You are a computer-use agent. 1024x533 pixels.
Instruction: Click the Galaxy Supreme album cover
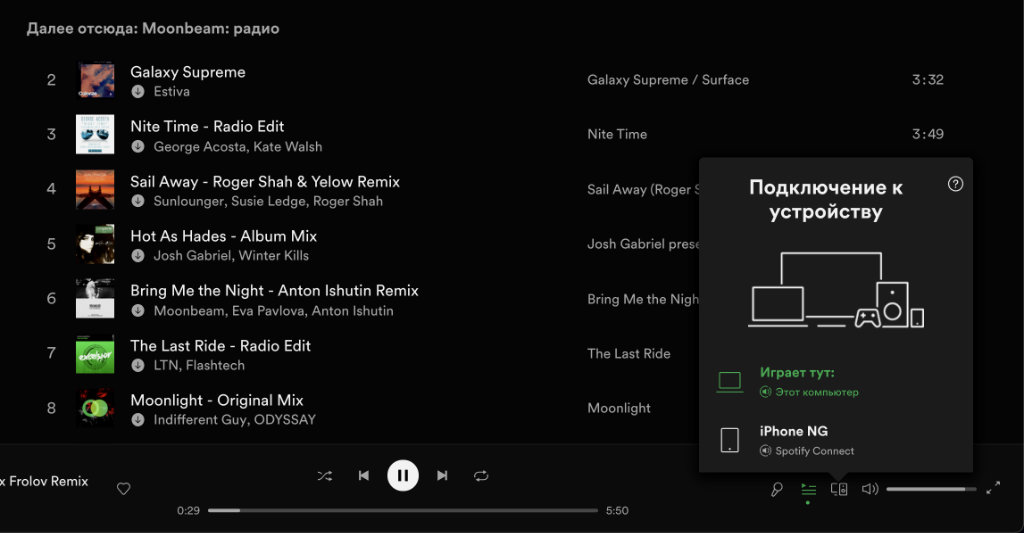[95, 80]
